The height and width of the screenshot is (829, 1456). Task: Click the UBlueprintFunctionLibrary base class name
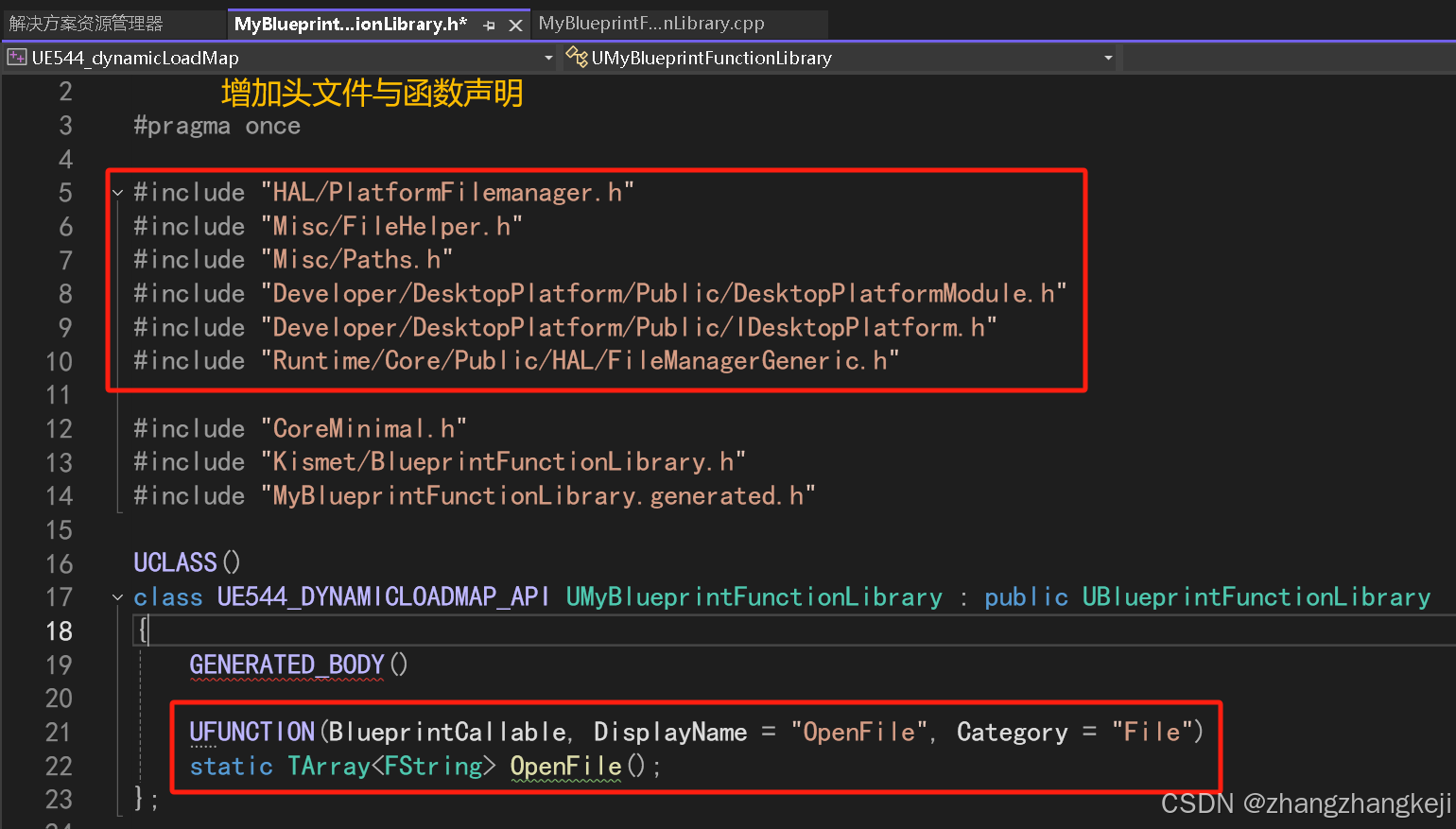pyautogui.click(x=1257, y=597)
